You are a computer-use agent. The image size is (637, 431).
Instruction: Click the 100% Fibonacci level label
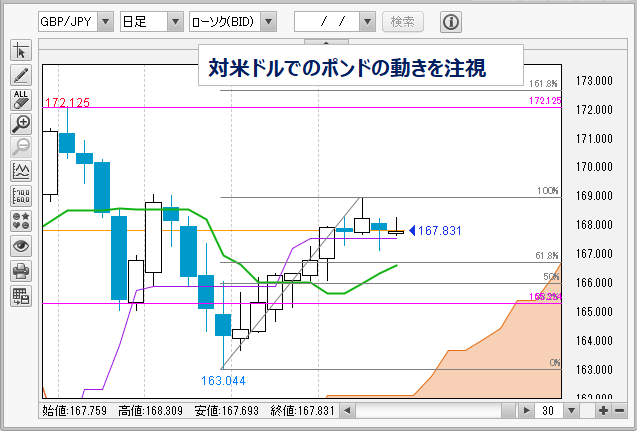(547, 191)
